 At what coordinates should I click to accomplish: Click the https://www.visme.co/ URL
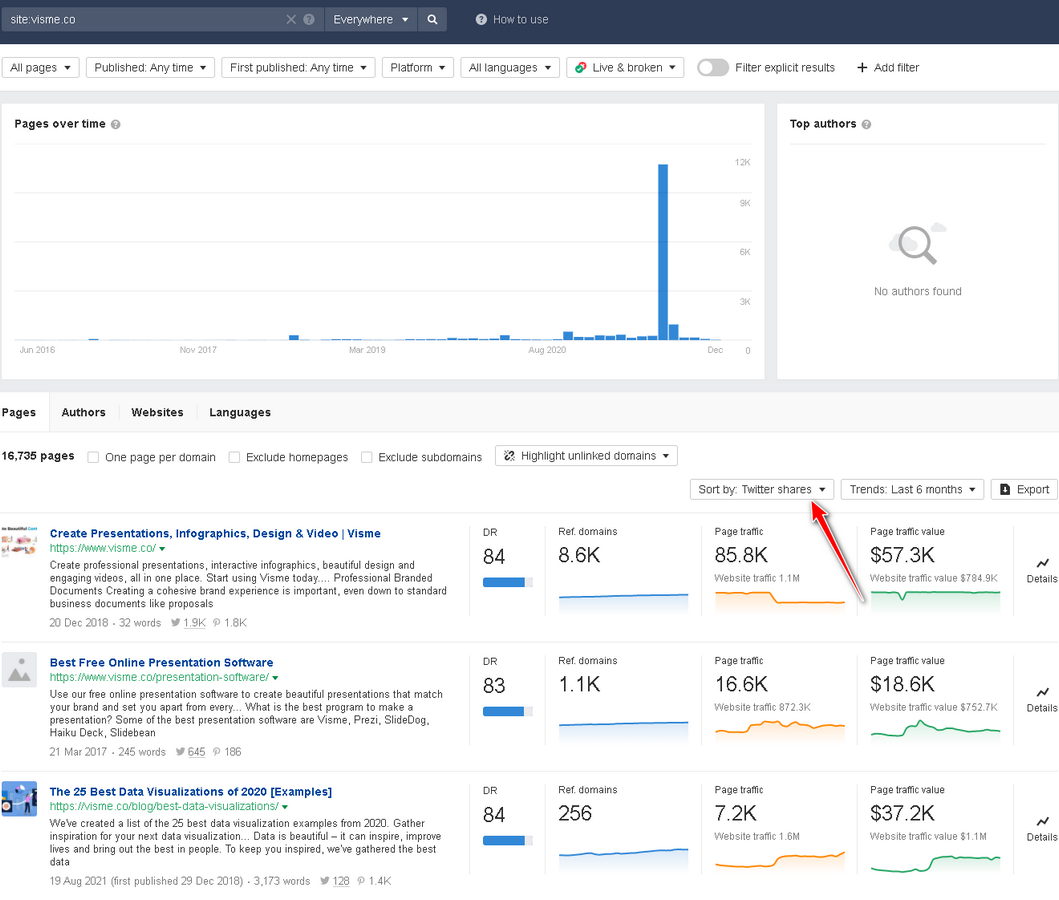point(103,548)
